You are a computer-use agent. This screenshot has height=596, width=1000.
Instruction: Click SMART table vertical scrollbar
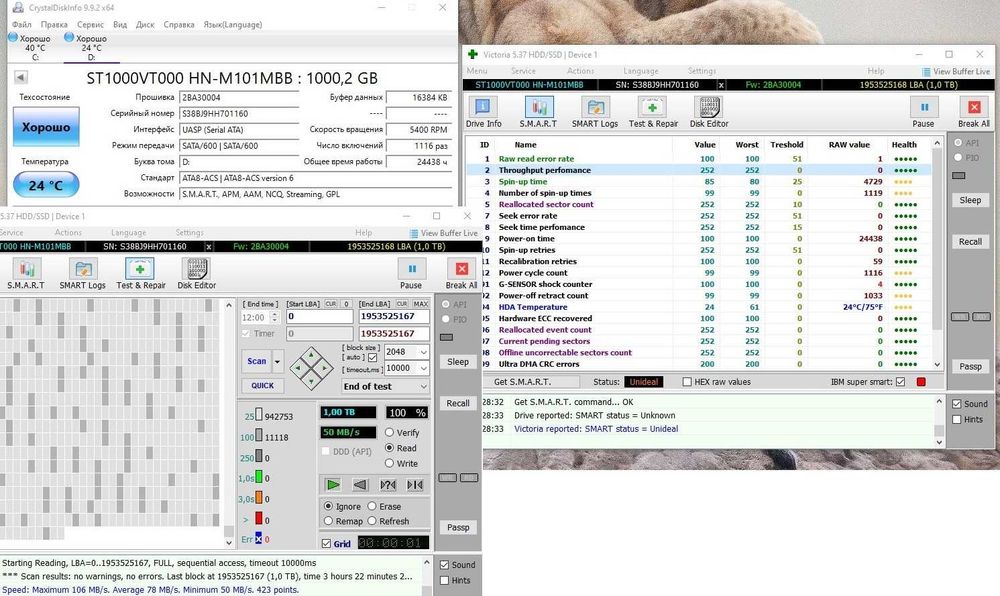[x=937, y=254]
